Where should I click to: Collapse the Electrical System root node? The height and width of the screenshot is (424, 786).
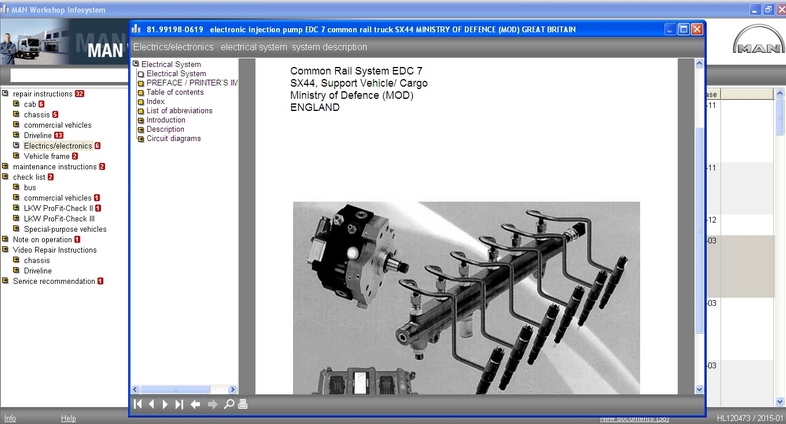(135, 64)
